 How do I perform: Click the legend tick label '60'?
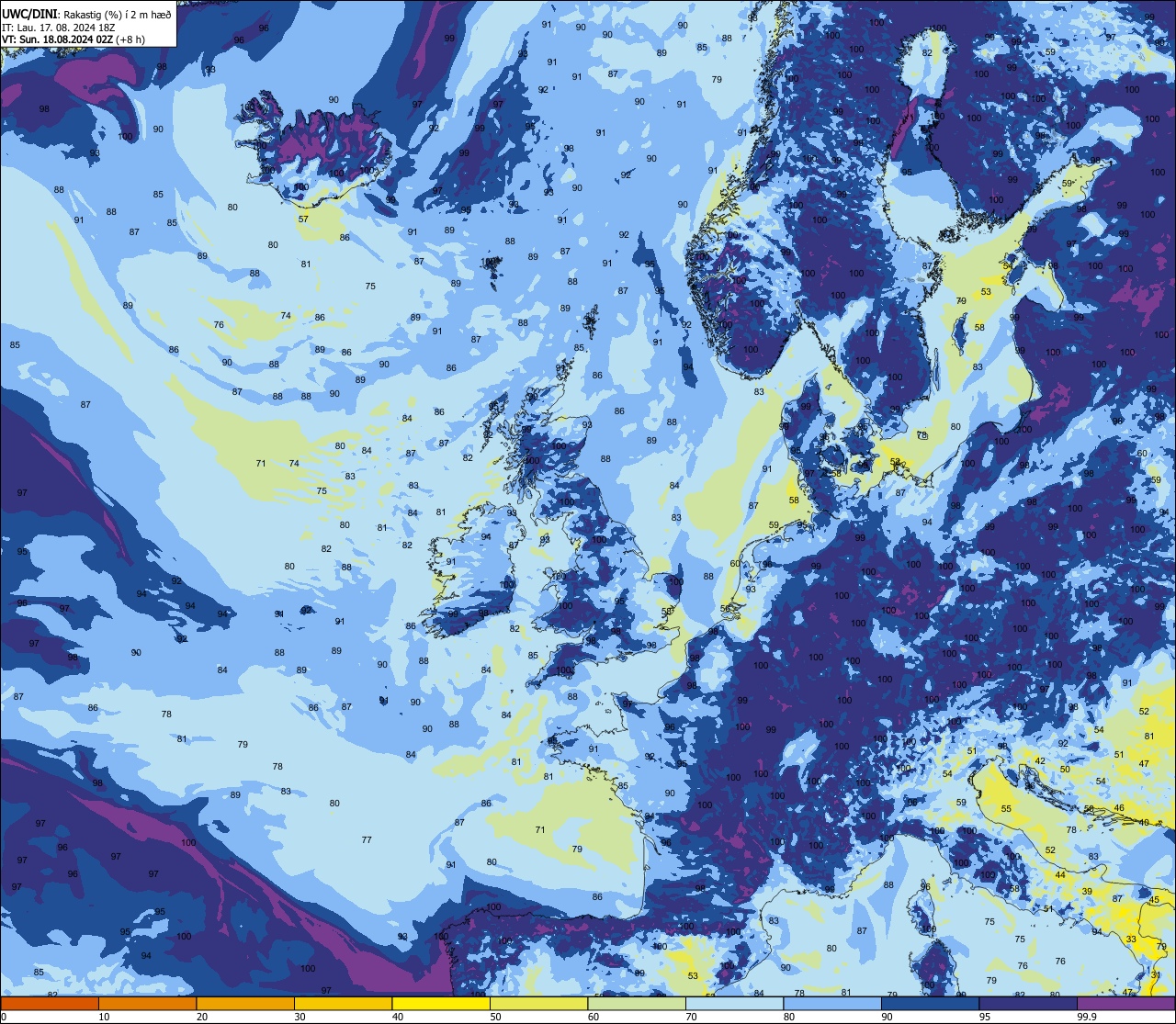[594, 1017]
